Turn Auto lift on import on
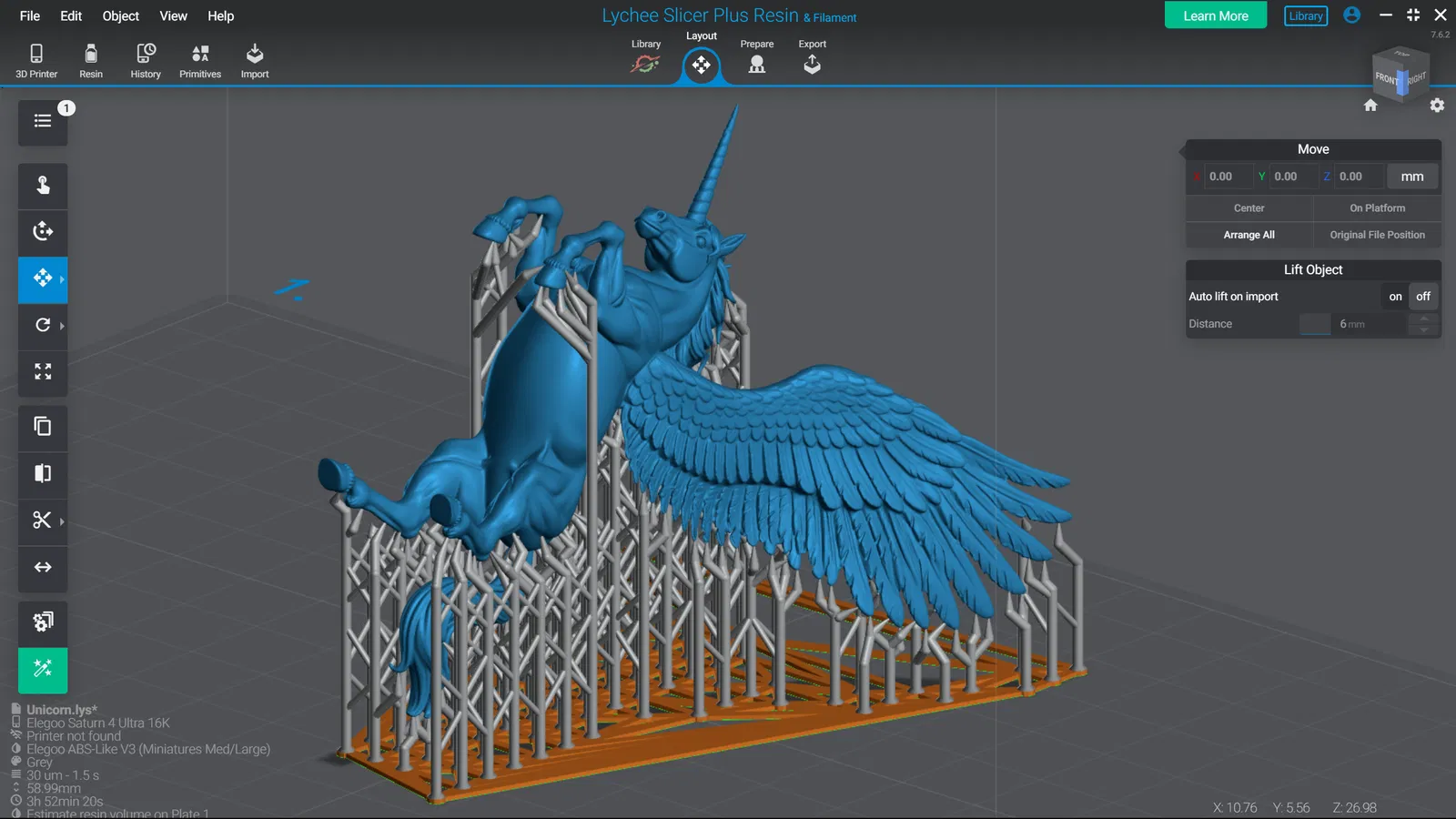1456x819 pixels. click(x=1395, y=297)
